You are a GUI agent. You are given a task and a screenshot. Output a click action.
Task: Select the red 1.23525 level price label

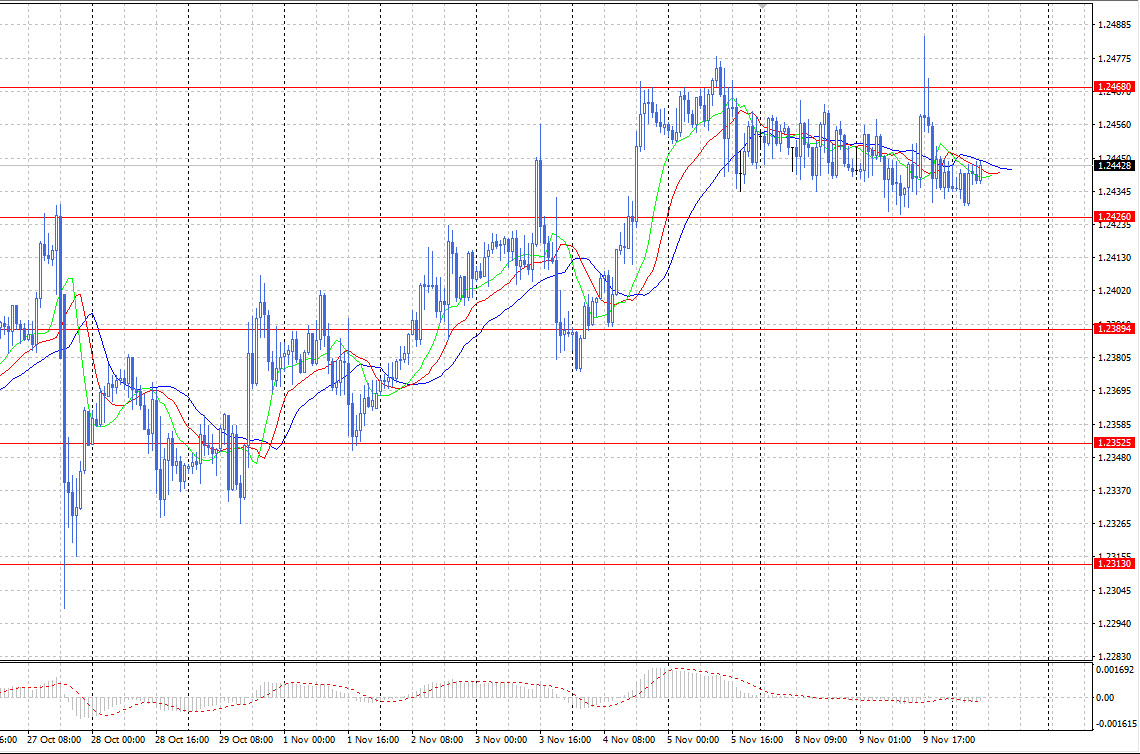point(1114,443)
